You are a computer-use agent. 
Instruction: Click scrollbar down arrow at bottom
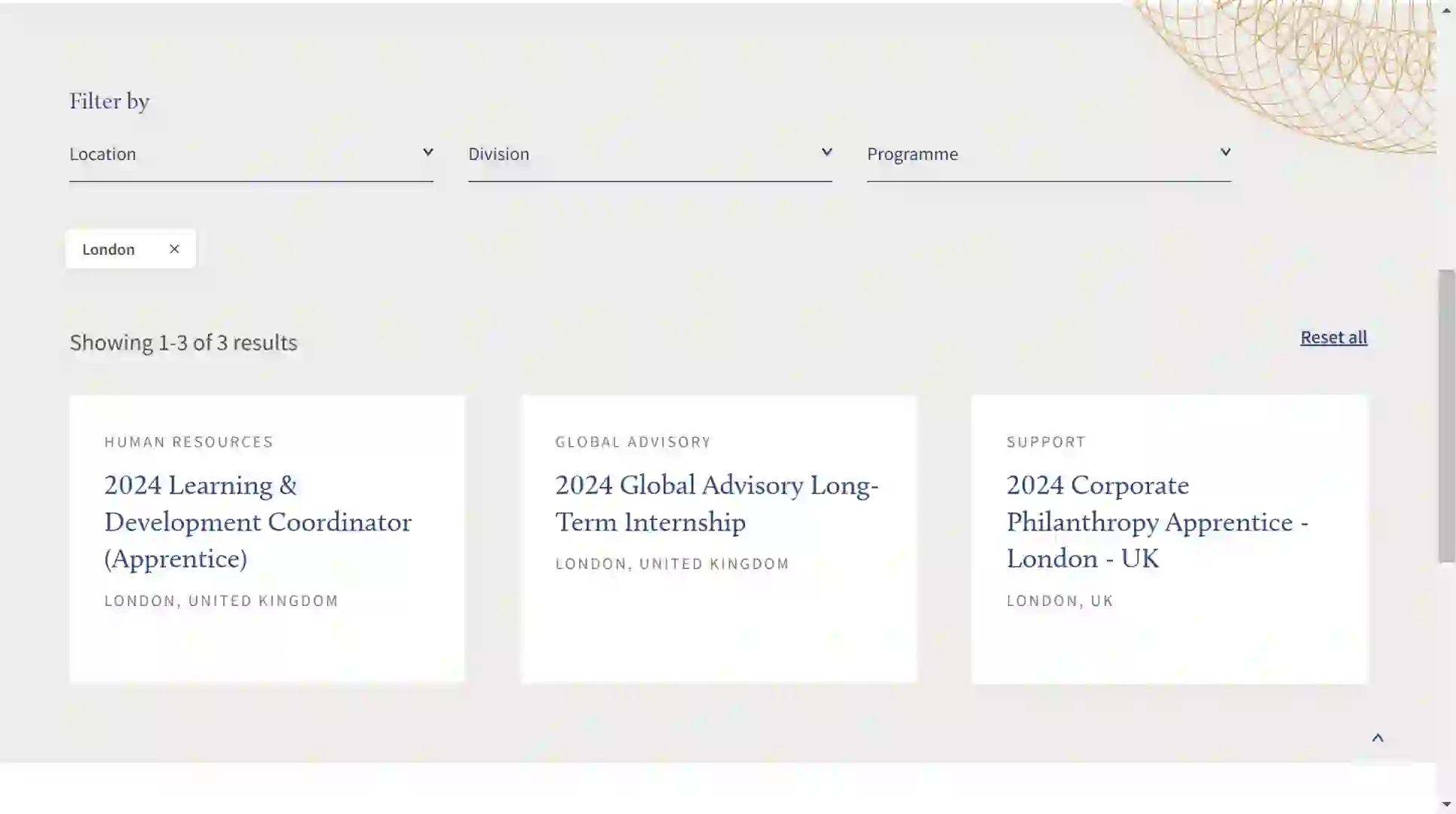pyautogui.click(x=1446, y=805)
